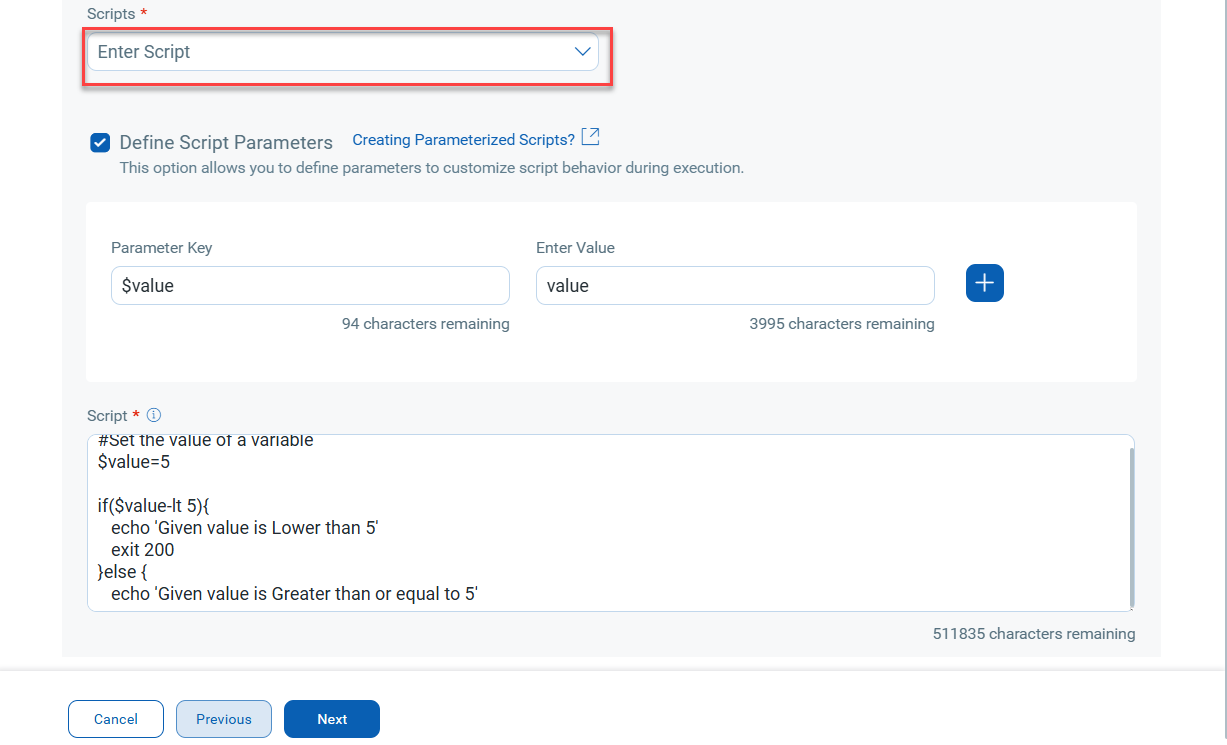Focus the Parameter Key field containing $value
Screen dimensions: 1227x745
[x=310, y=286]
